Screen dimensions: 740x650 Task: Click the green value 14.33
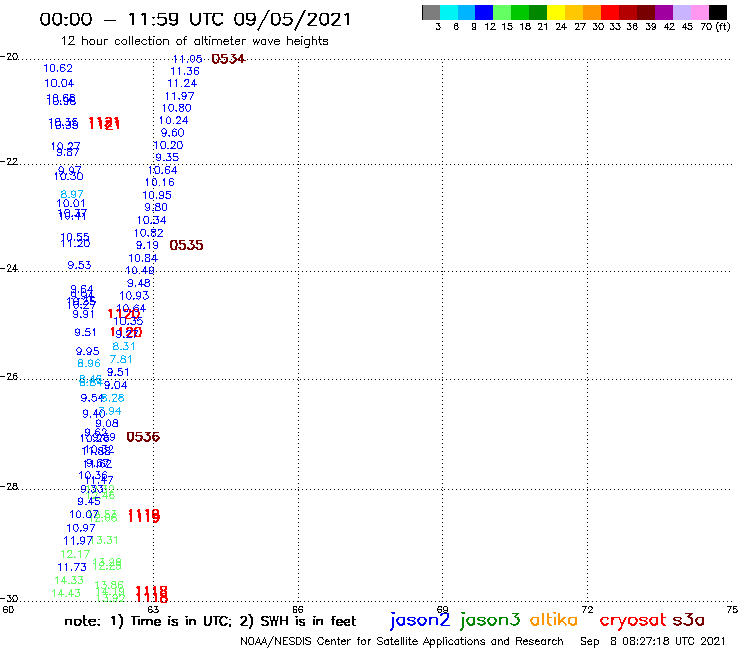pyautogui.click(x=69, y=581)
